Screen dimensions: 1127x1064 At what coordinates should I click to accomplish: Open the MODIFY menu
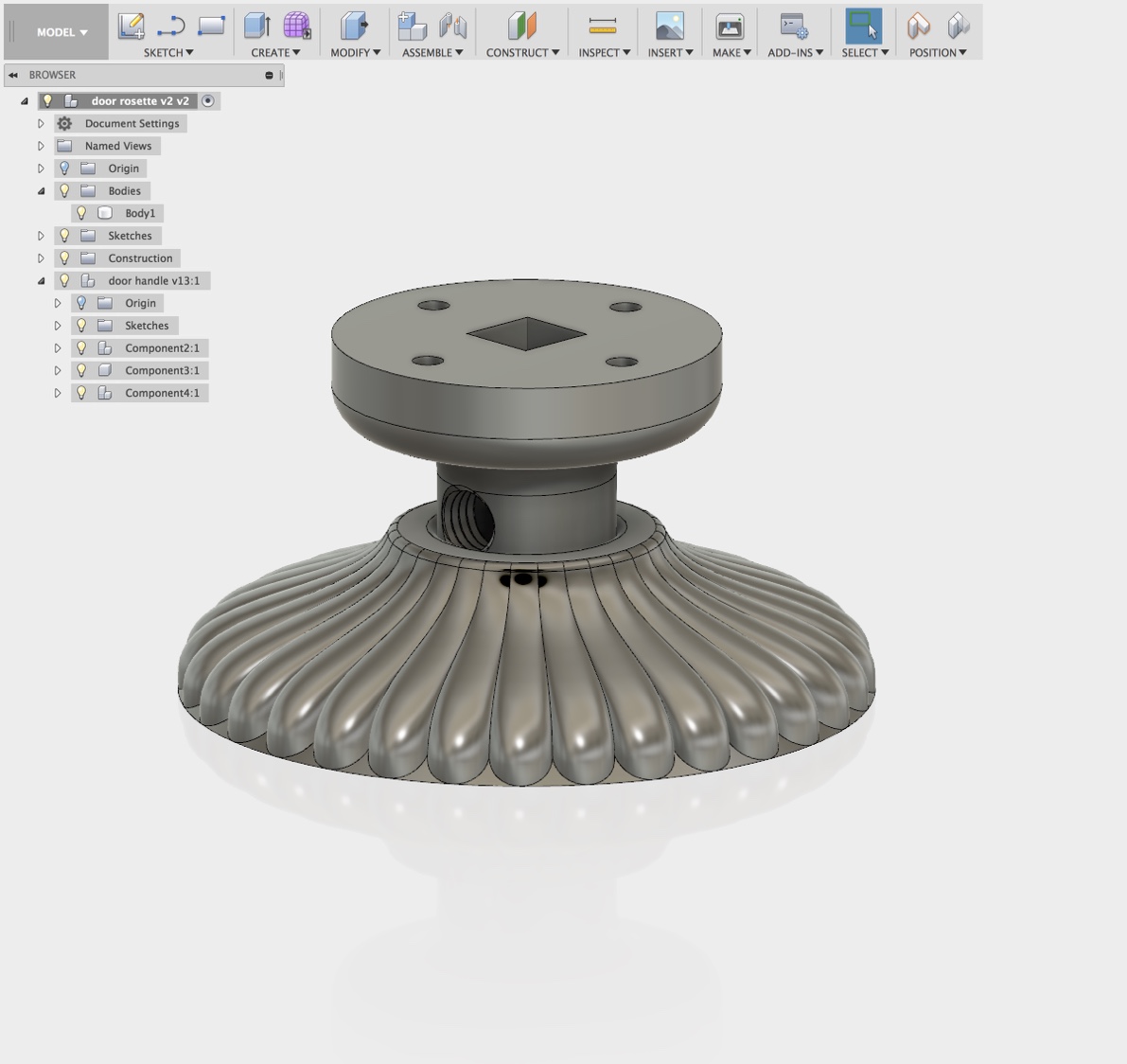(355, 52)
